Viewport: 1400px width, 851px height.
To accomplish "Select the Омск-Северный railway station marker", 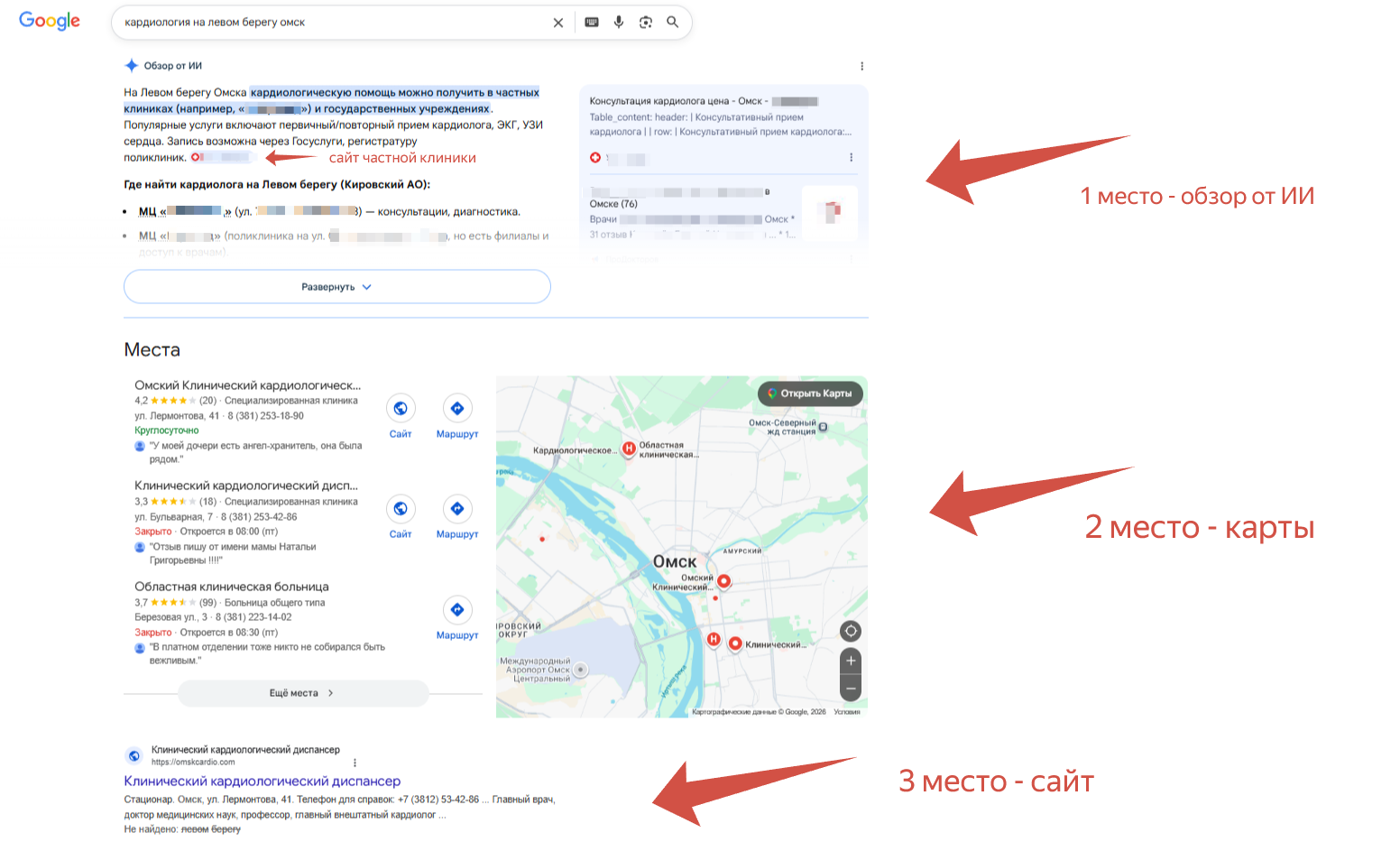I will point(823,428).
